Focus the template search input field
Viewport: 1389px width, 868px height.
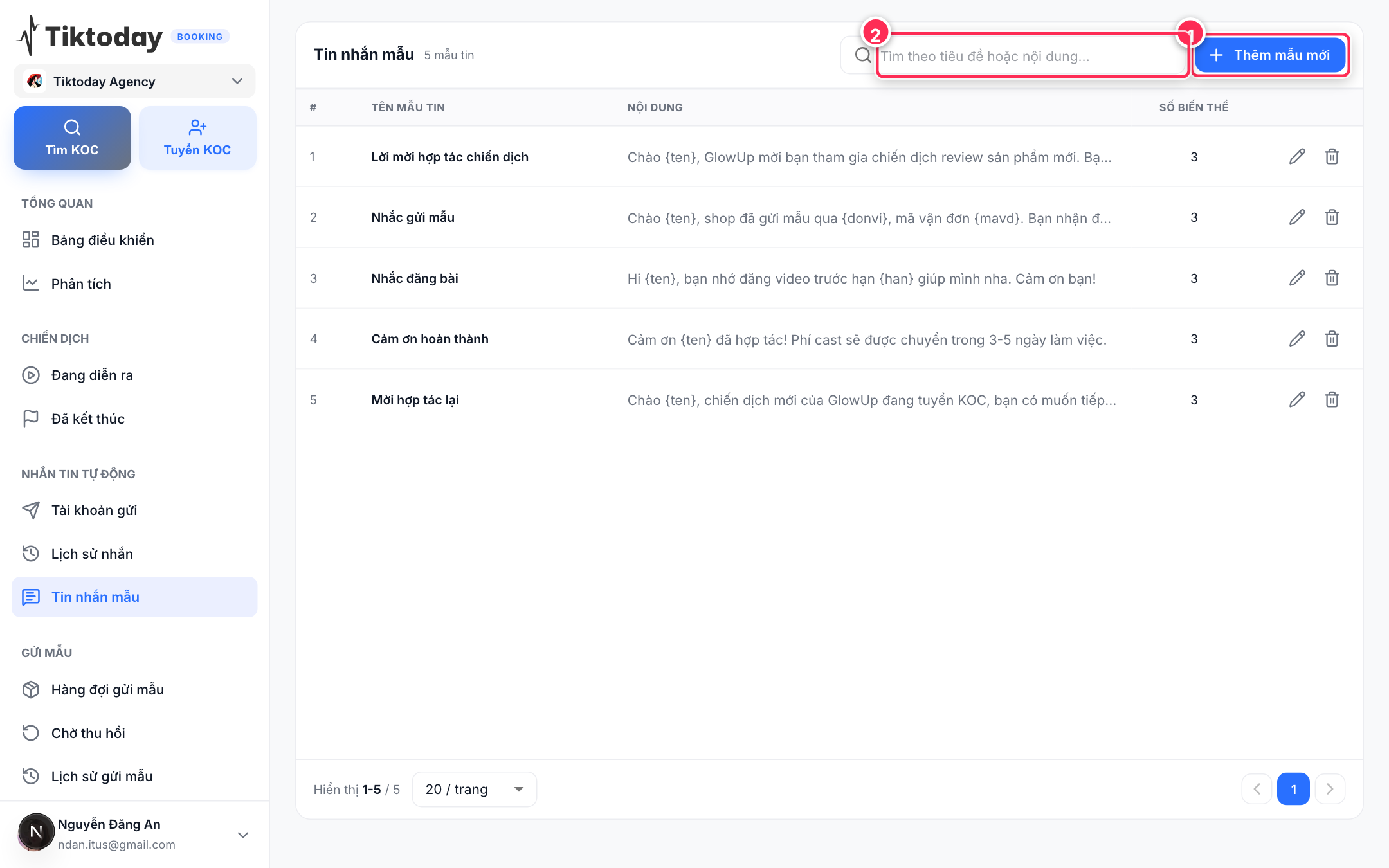1031,56
